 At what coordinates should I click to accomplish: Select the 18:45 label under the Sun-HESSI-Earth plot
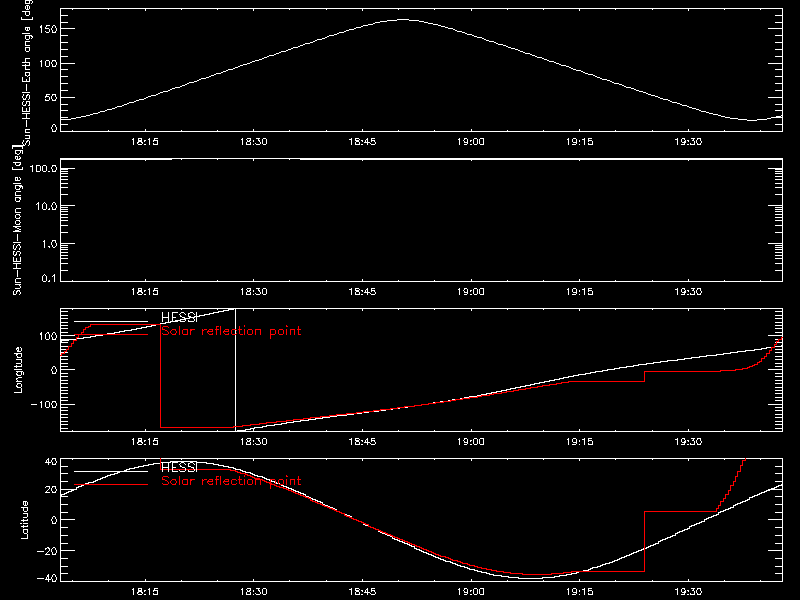pos(362,141)
